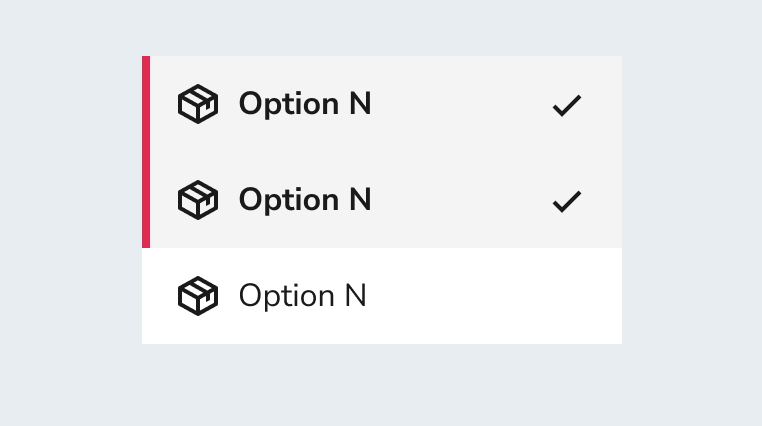Image resolution: width=762 pixels, height=426 pixels.
Task: Deselect the middle bold Option N
Action: click(382, 200)
